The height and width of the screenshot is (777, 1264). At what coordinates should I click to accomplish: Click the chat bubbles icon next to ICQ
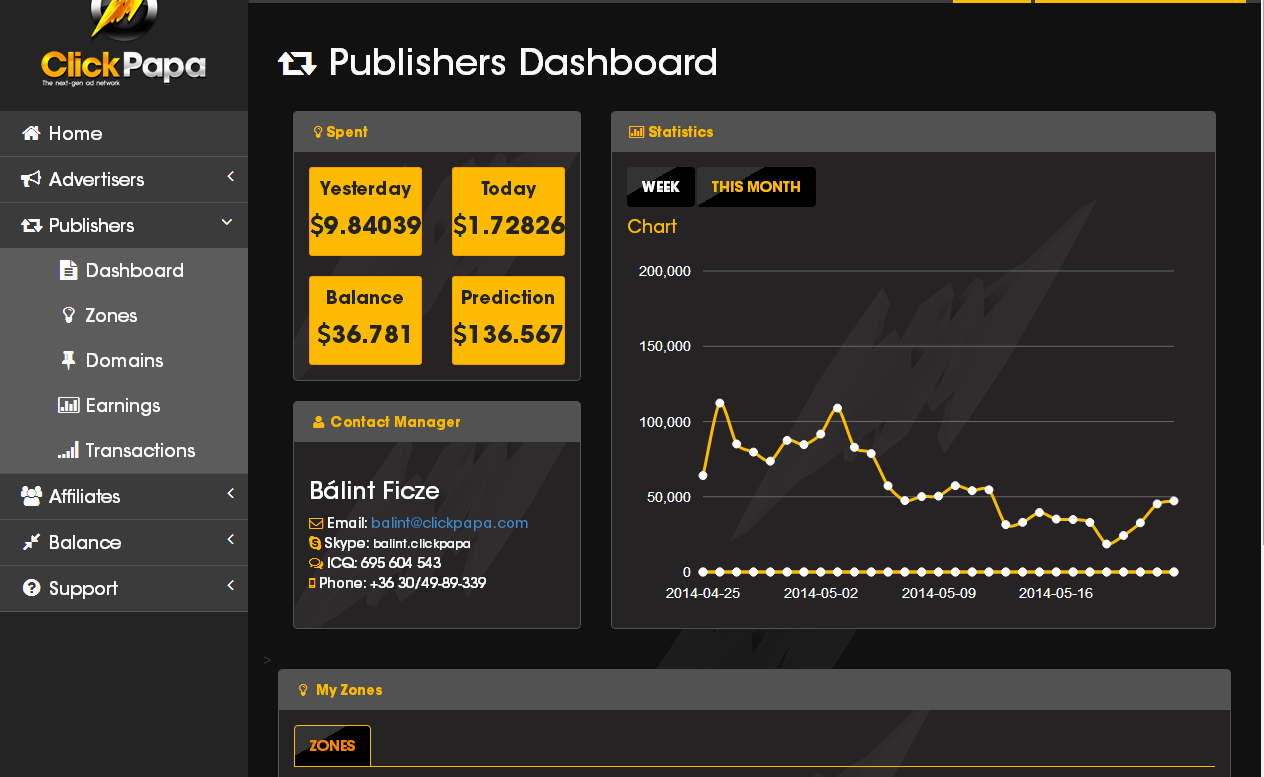click(x=316, y=563)
